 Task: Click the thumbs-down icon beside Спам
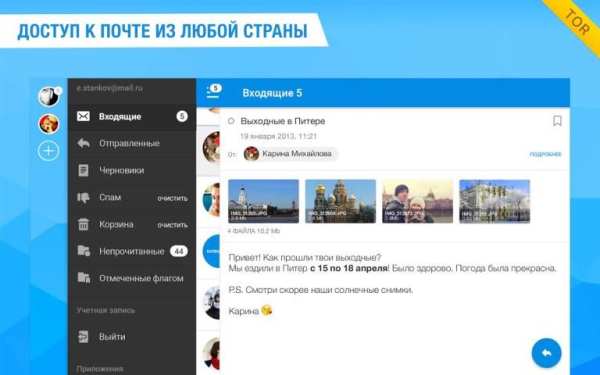pyautogui.click(x=83, y=197)
